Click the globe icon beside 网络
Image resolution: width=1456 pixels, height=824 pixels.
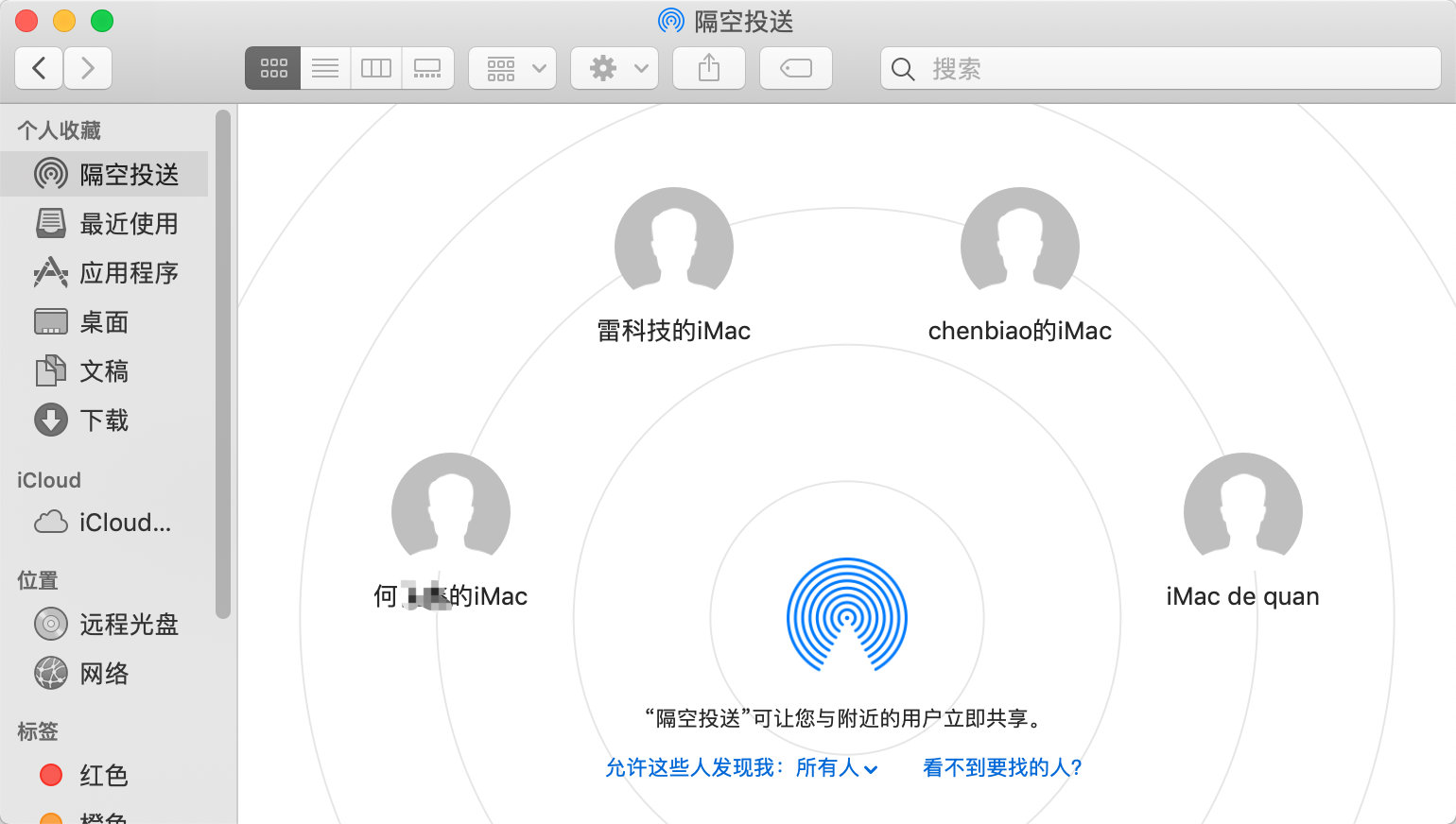(51, 673)
